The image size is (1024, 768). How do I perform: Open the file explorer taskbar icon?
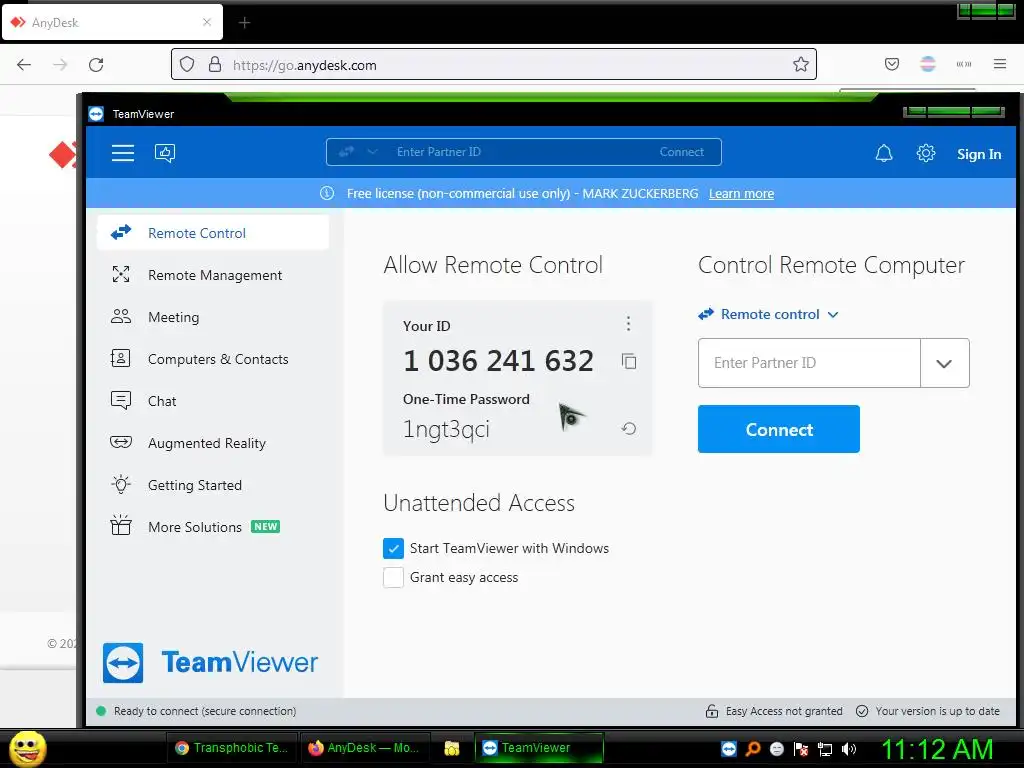(x=451, y=748)
